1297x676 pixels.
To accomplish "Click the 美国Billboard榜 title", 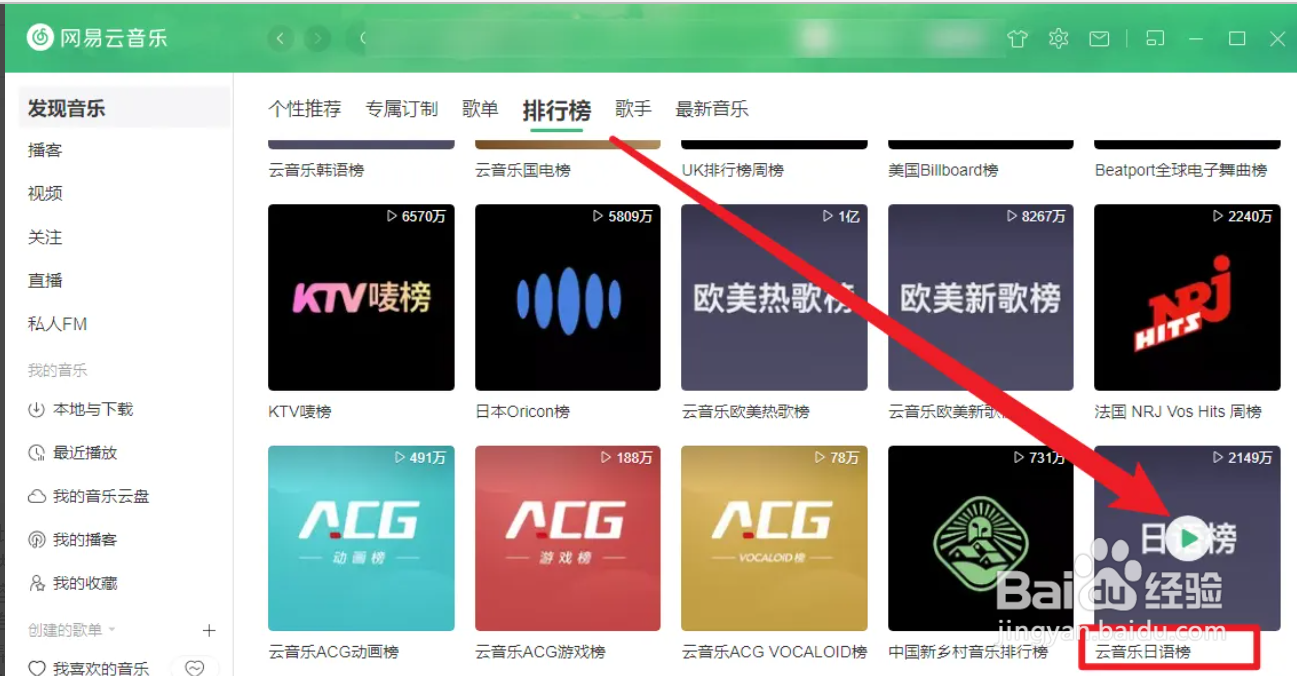I will coord(943,171).
